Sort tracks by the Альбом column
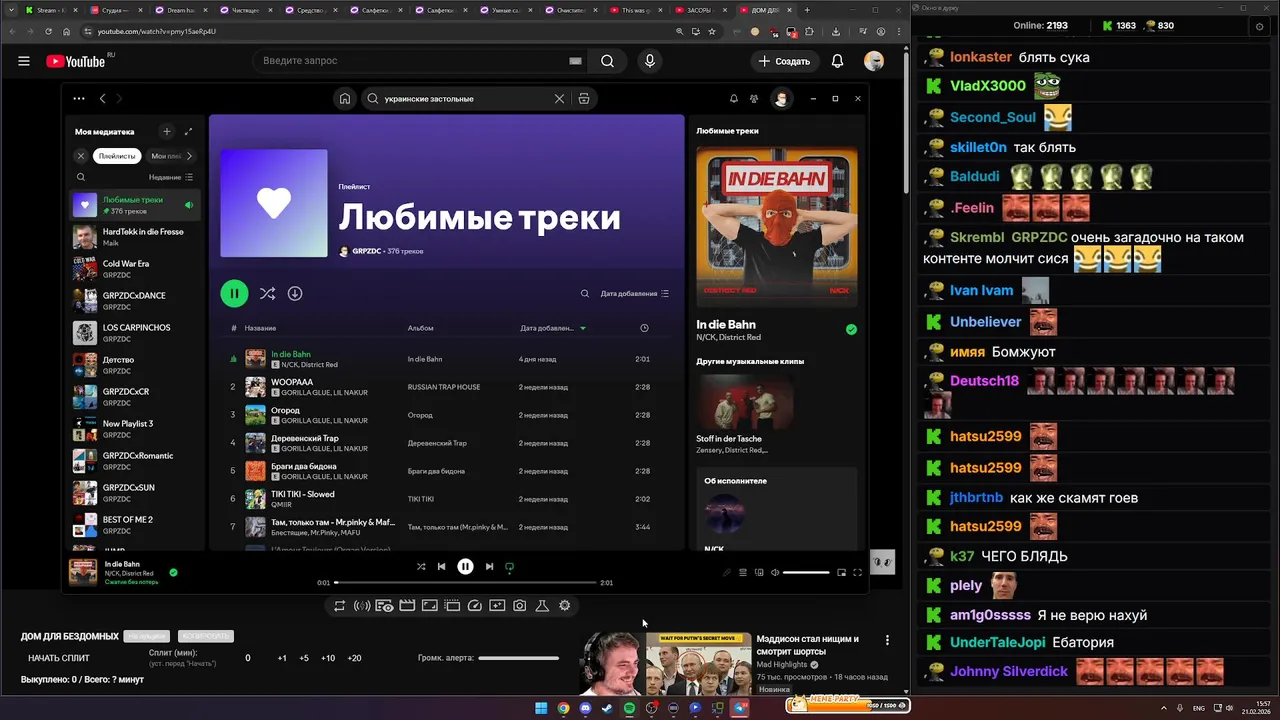This screenshot has width=1280, height=720. (420, 328)
